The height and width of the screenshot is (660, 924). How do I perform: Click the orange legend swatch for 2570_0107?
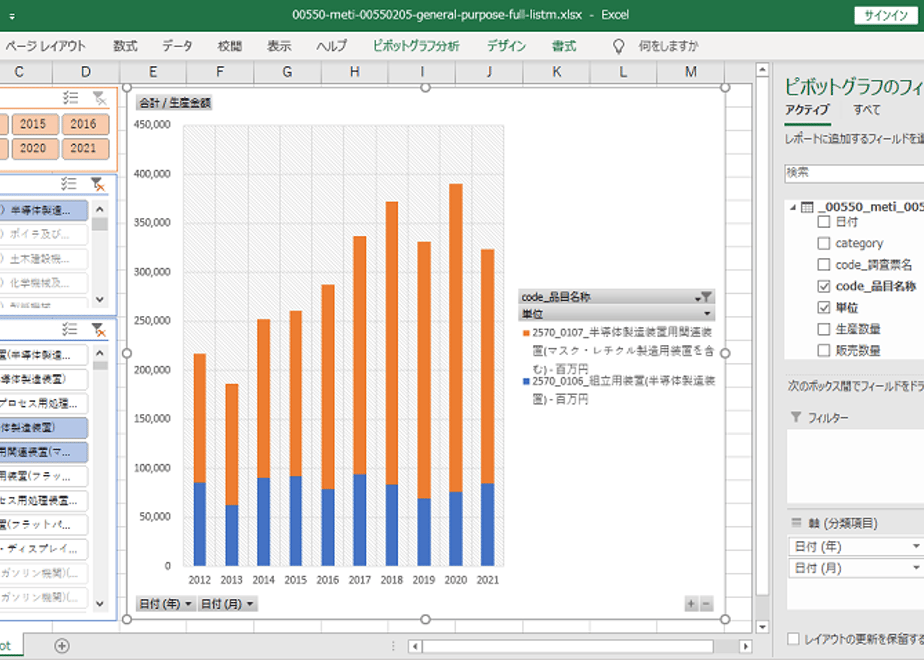point(526,333)
